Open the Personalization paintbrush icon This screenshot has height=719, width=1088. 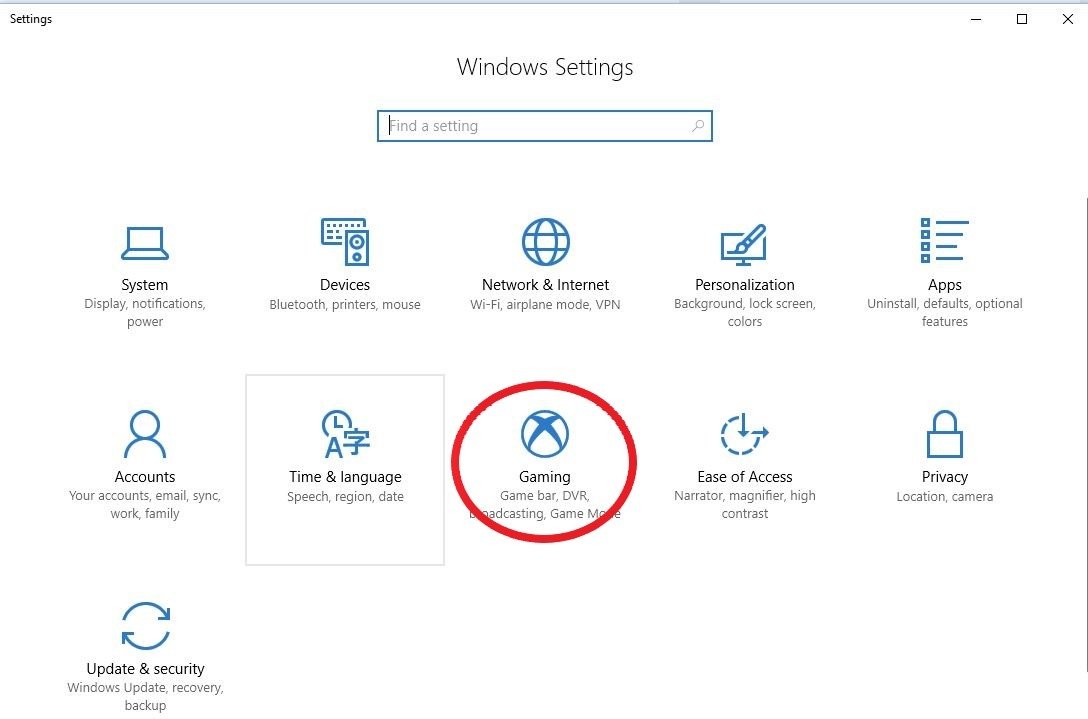(744, 244)
